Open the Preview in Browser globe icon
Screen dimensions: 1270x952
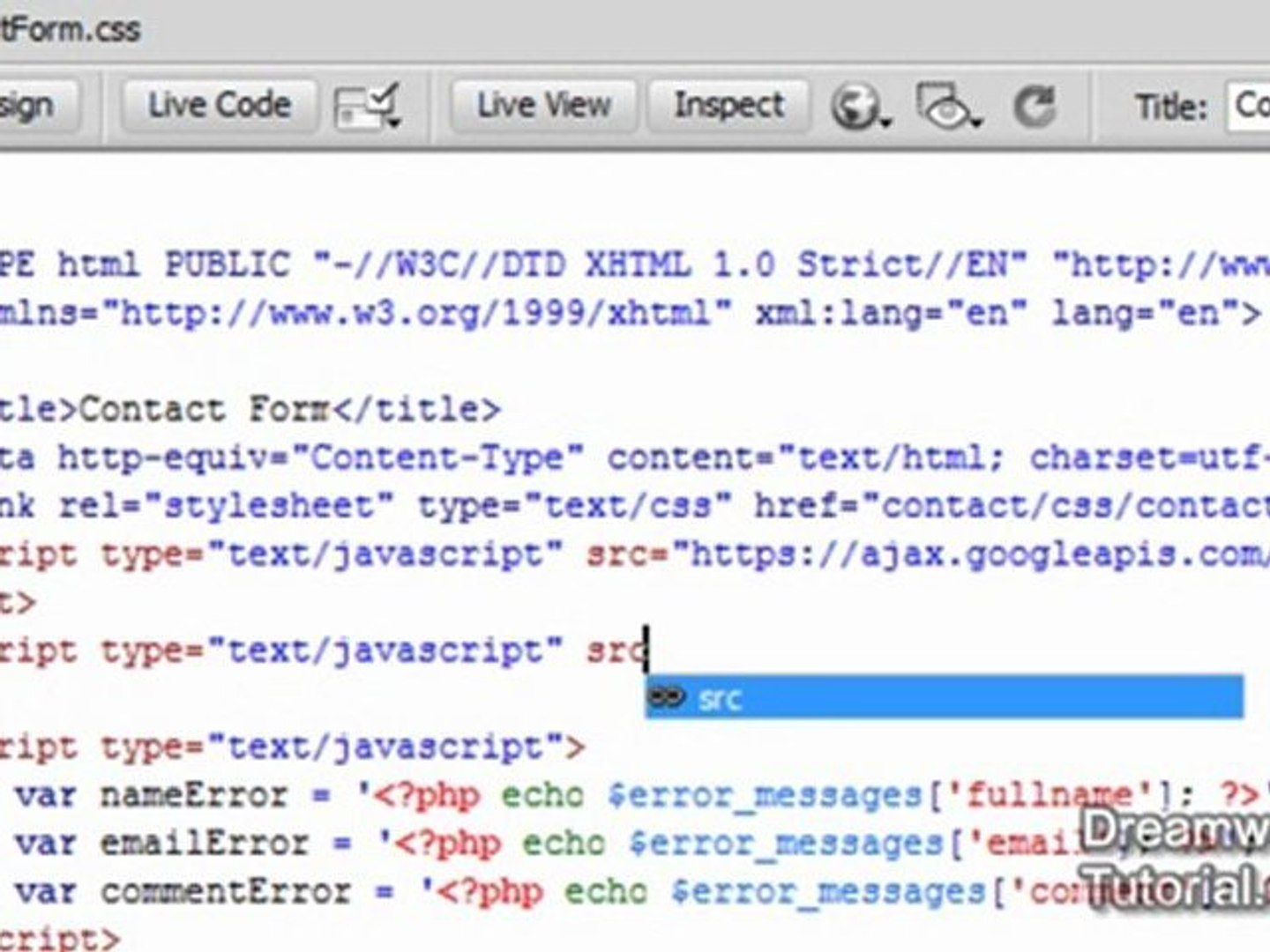click(860, 108)
